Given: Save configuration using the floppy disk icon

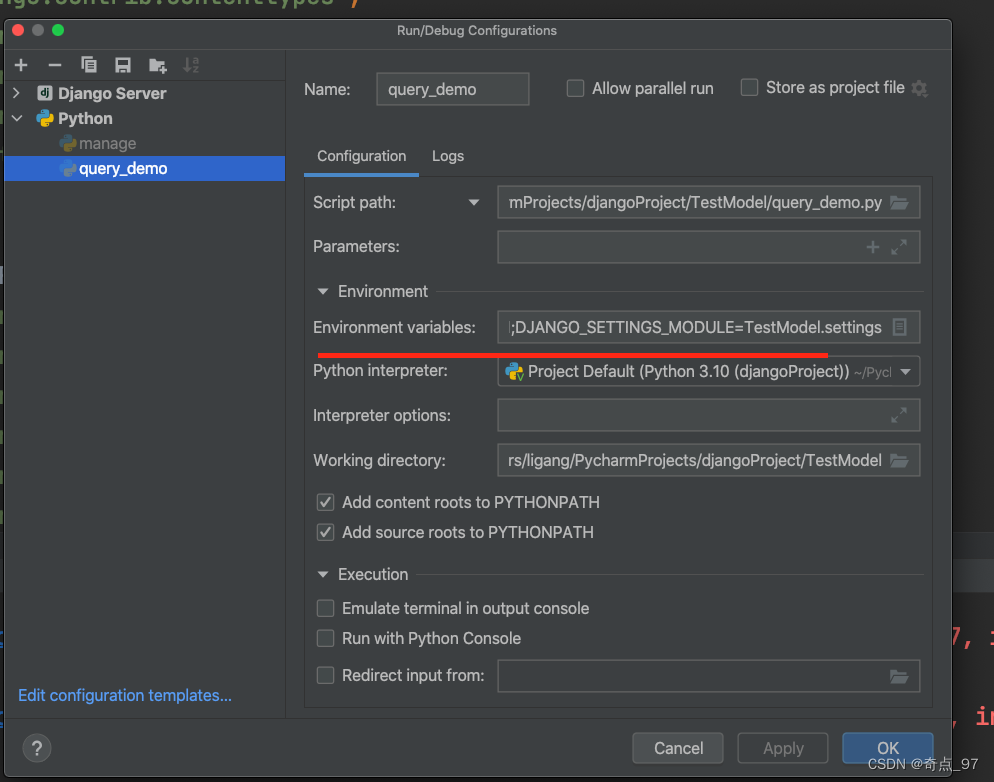Looking at the screenshot, I should (122, 65).
